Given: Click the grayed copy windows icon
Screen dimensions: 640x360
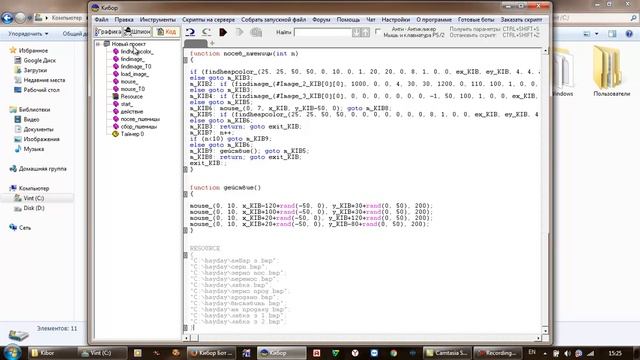Looking at the screenshot, I should pyautogui.click(x=256, y=32).
